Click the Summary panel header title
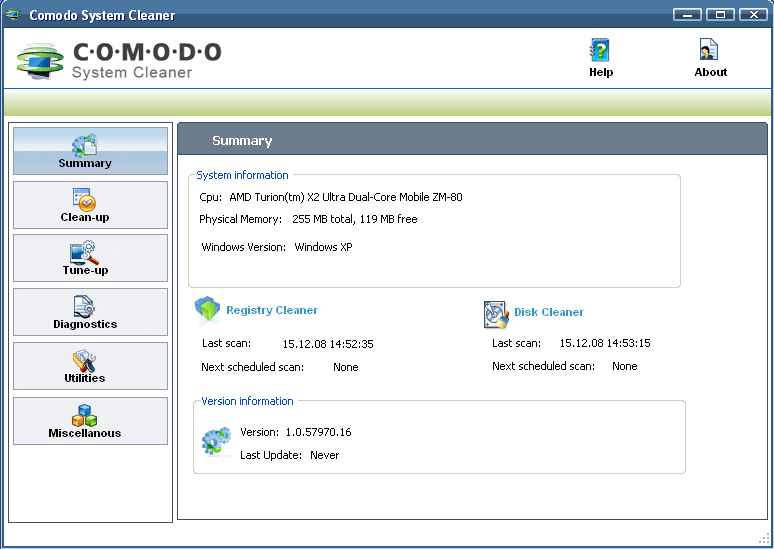The height and width of the screenshot is (549, 774). pos(242,141)
